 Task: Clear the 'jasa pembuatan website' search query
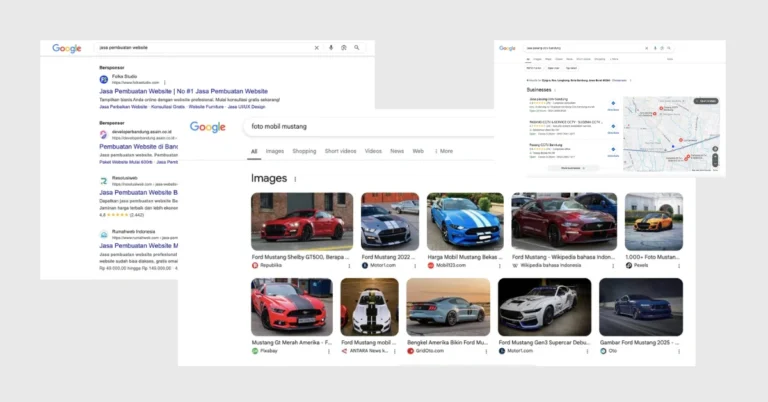click(x=316, y=48)
